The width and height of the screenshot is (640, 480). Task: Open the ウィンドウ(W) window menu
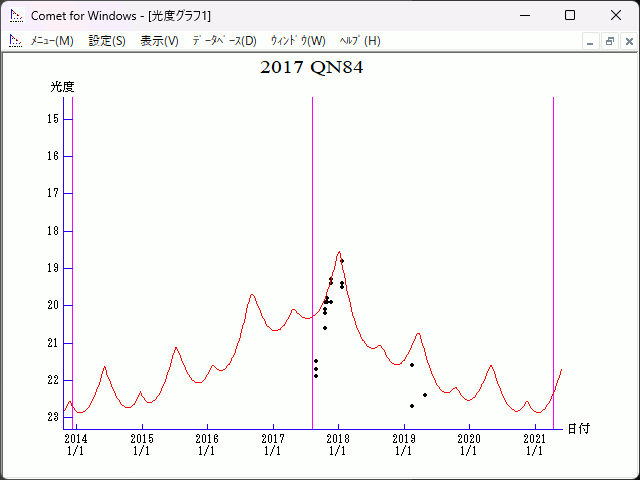pos(298,41)
